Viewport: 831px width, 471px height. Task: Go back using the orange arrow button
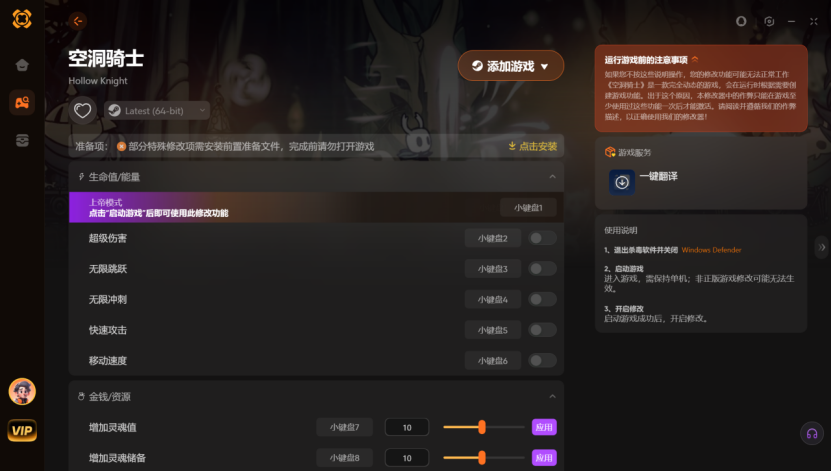[77, 21]
